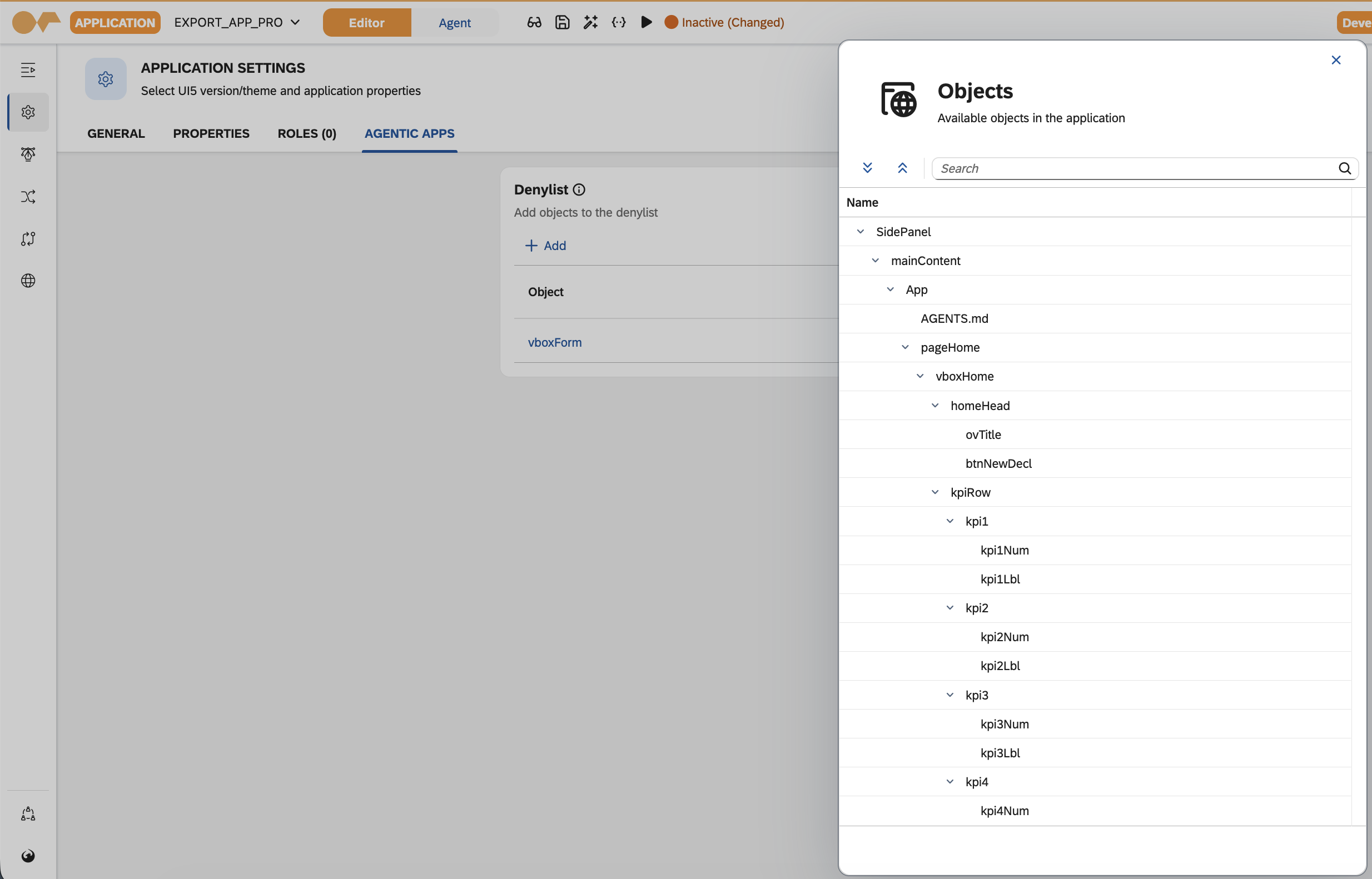Click the Deve button at top right

1355,22
